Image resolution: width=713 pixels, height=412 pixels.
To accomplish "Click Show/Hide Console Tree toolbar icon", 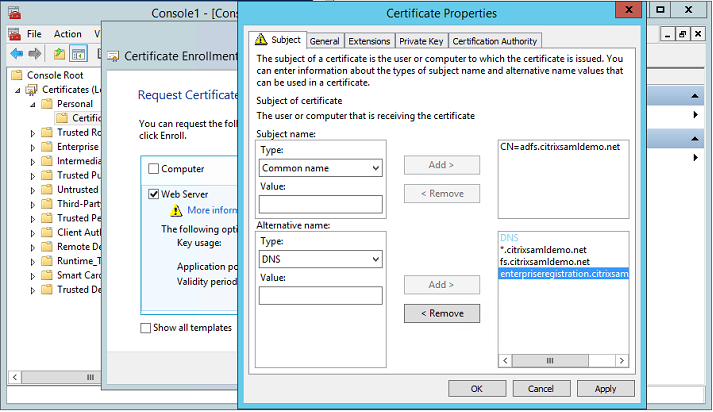I will 80,53.
